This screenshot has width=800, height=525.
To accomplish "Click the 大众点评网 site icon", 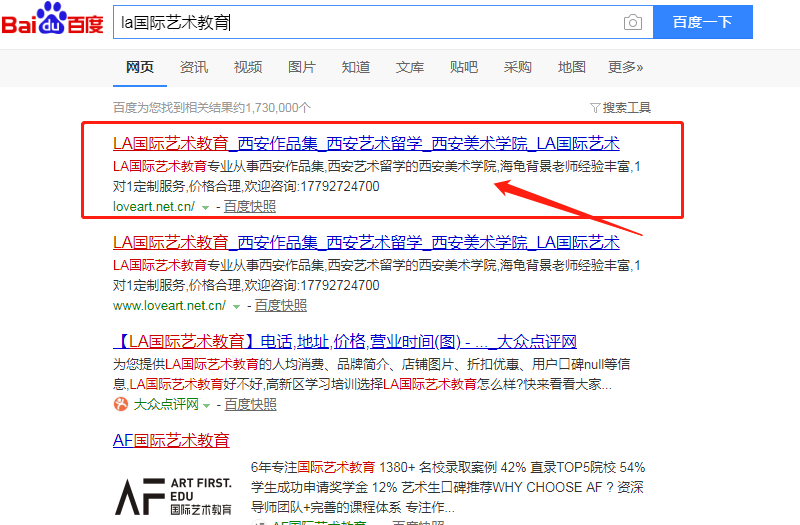I will pyautogui.click(x=121, y=405).
